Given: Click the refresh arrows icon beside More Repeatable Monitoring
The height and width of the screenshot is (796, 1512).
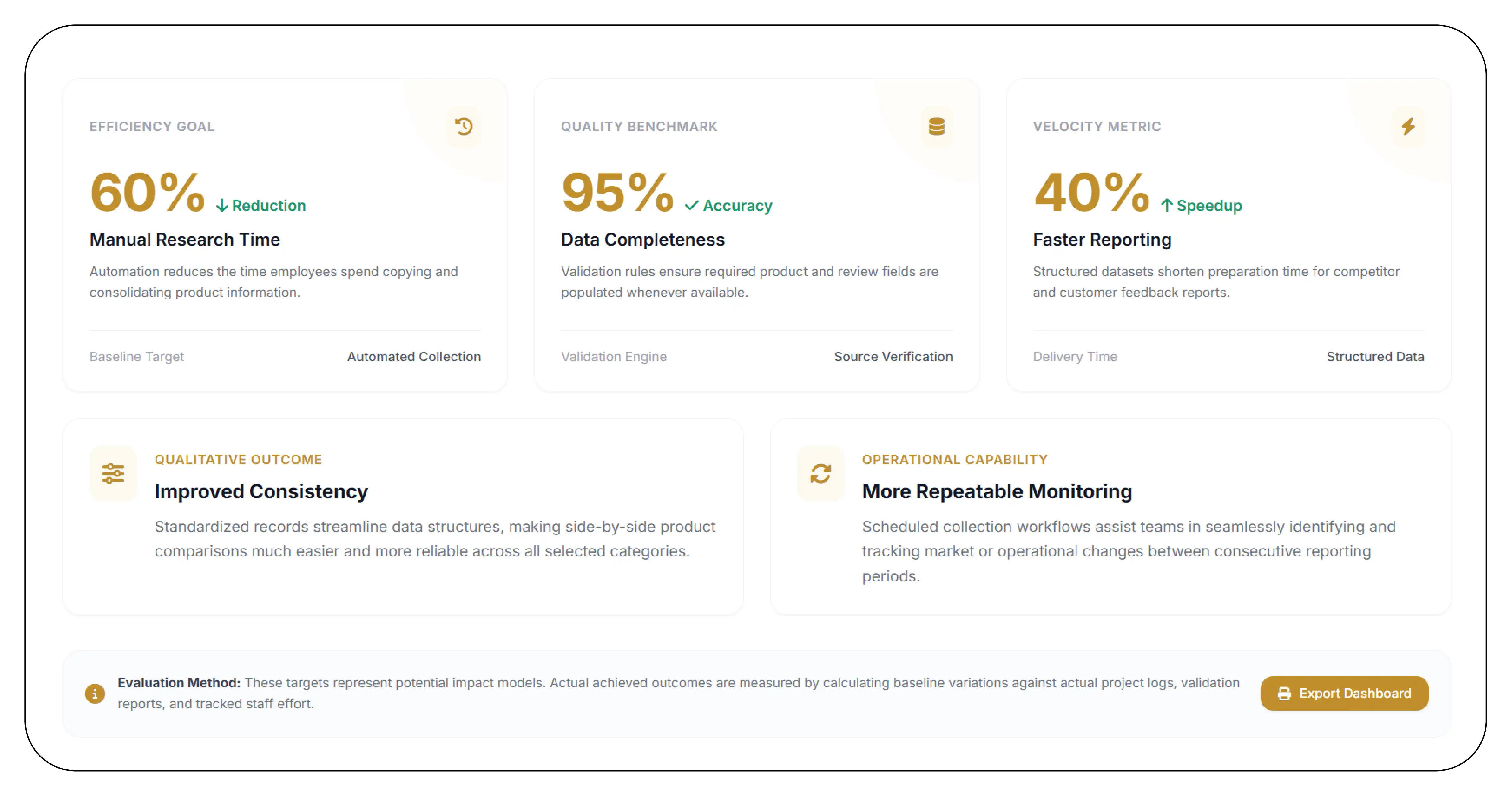Looking at the screenshot, I should point(821,473).
